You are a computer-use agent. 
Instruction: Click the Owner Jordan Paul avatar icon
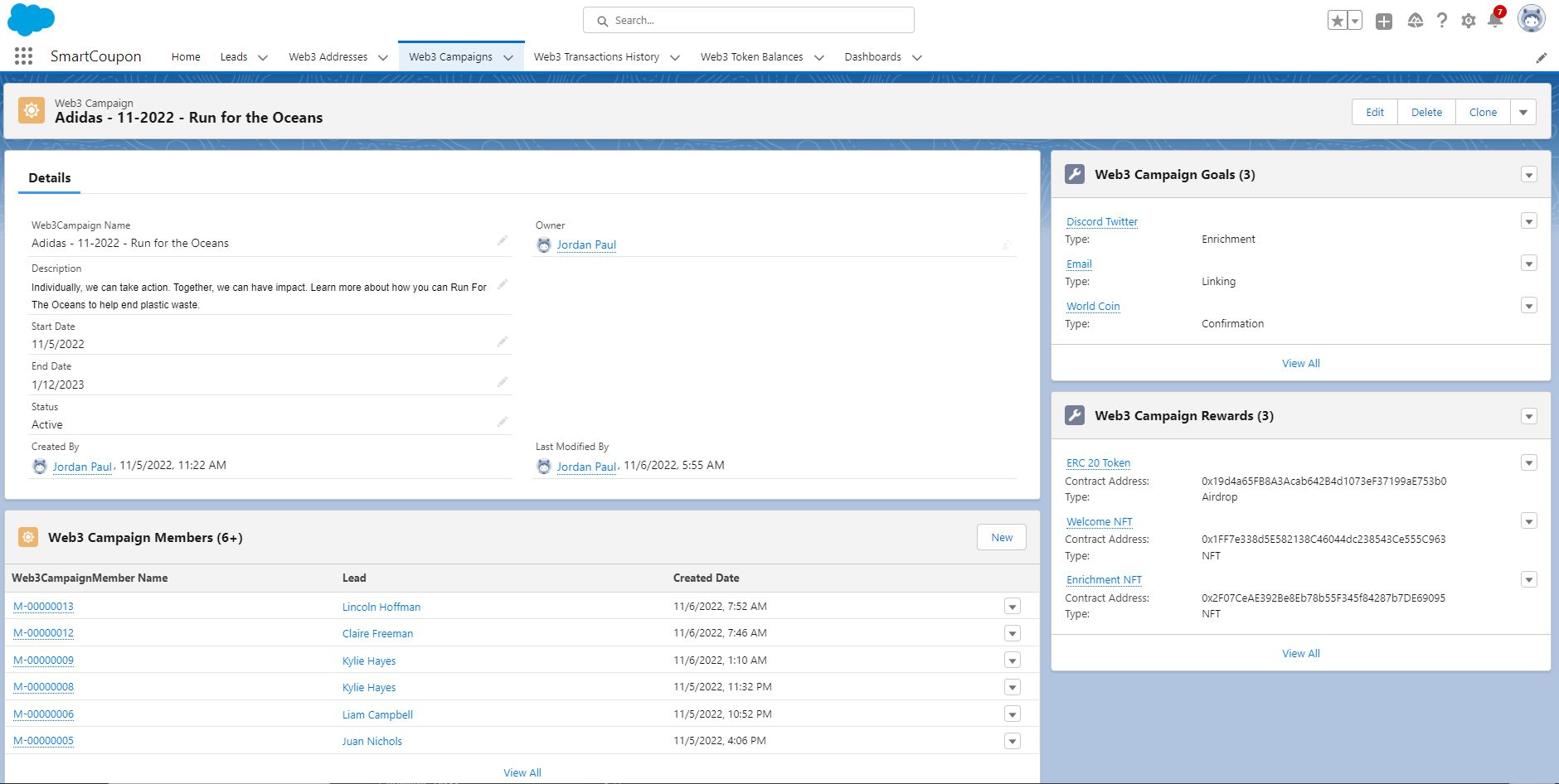coord(544,244)
